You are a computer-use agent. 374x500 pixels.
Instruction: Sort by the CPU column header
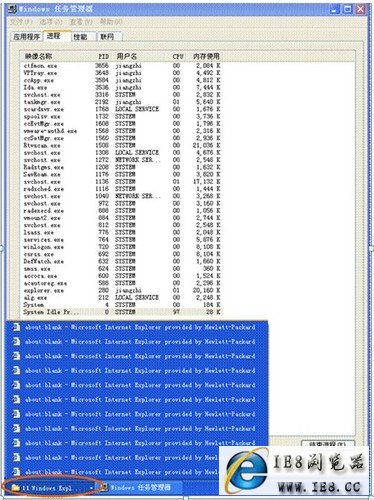pos(178,56)
